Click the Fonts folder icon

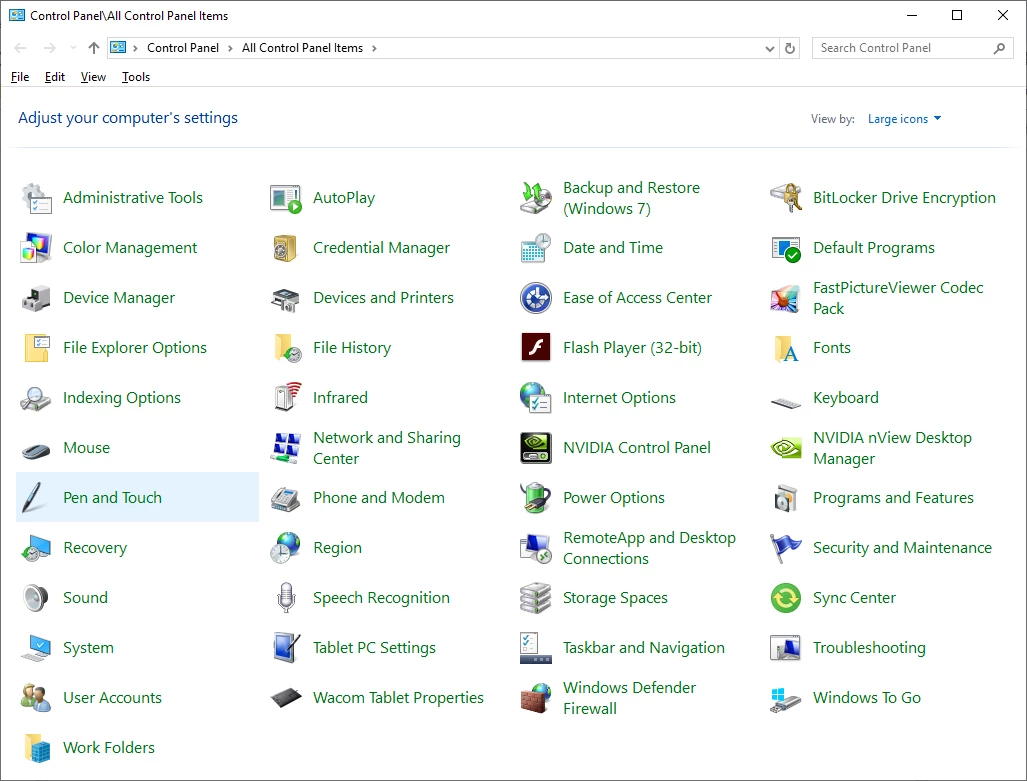(786, 348)
